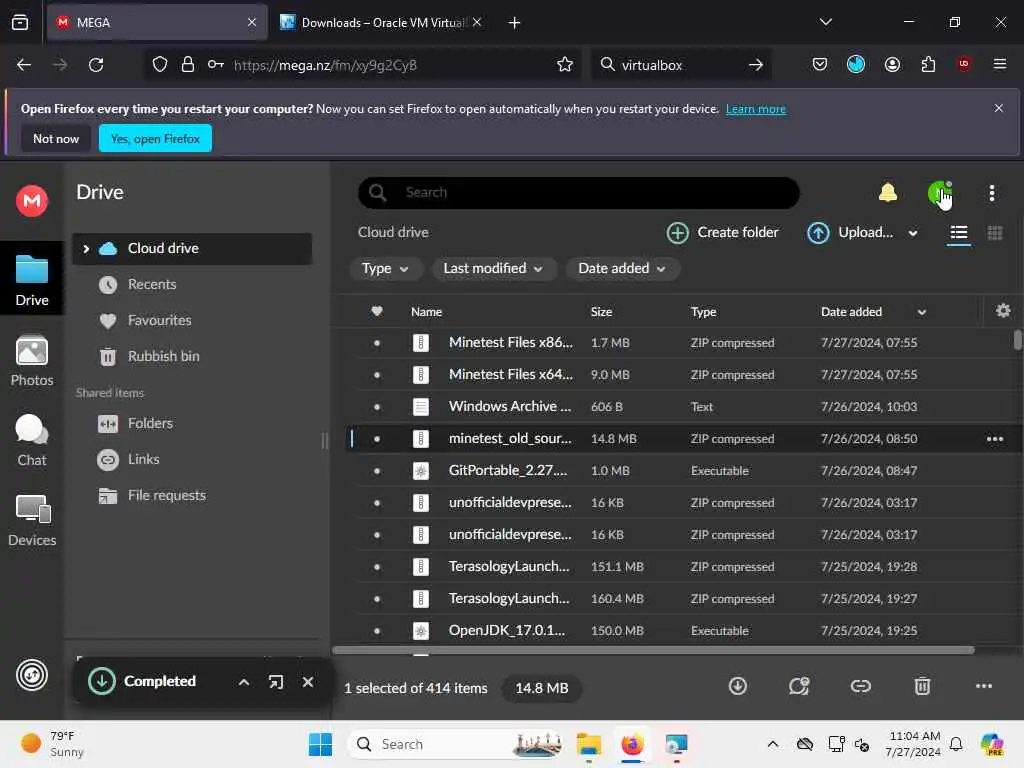Click the notifications bell icon in MEGA
Viewport: 1024px width, 768px height.
[x=888, y=193]
